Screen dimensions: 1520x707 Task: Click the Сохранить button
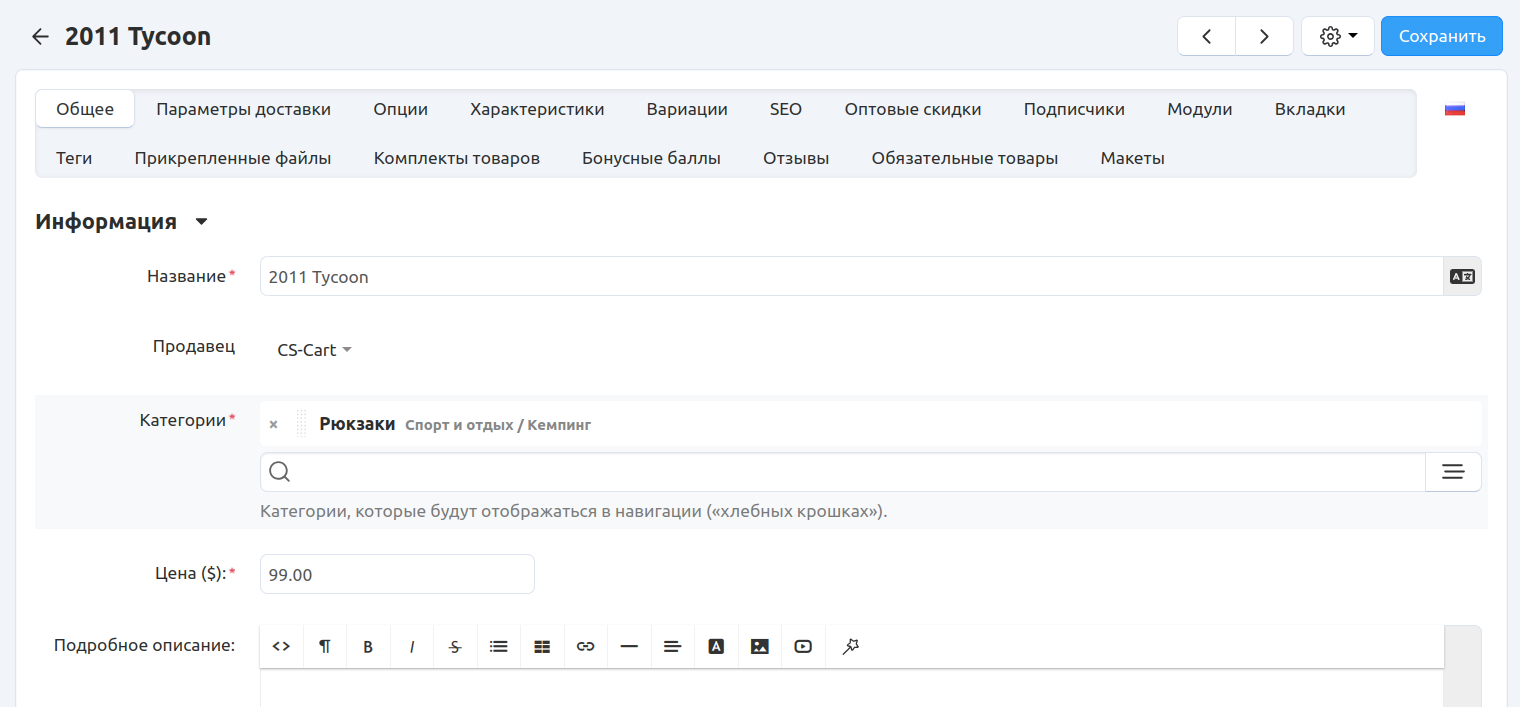(x=1441, y=36)
